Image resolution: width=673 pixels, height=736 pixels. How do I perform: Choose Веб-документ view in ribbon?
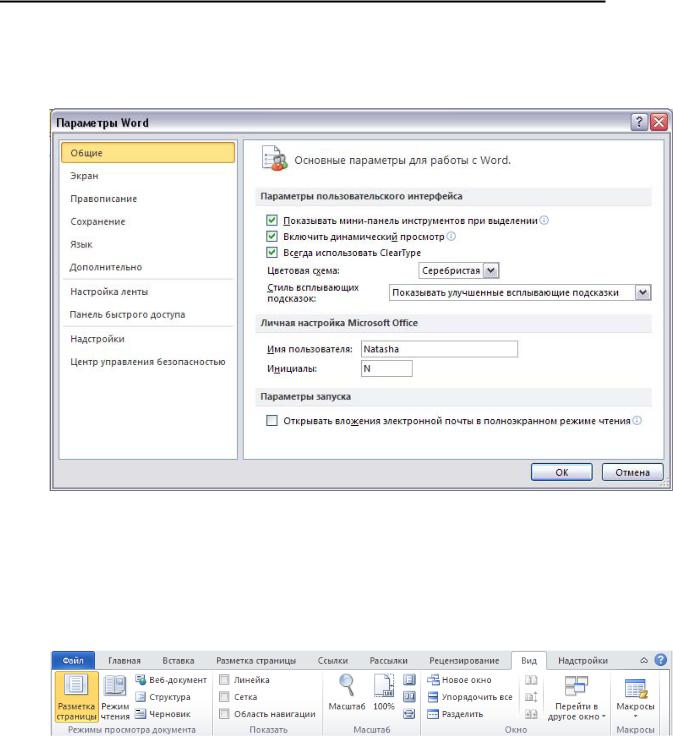(171, 680)
